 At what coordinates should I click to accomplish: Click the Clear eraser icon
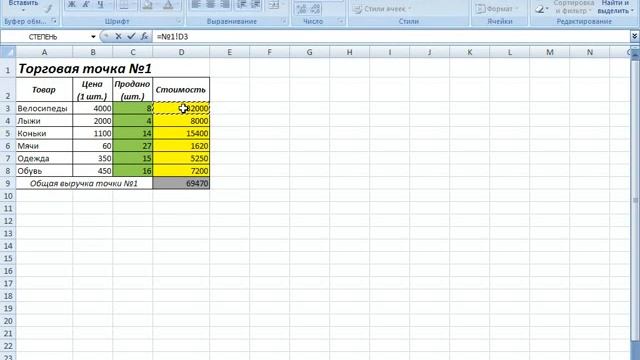pyautogui.click(x=540, y=9)
